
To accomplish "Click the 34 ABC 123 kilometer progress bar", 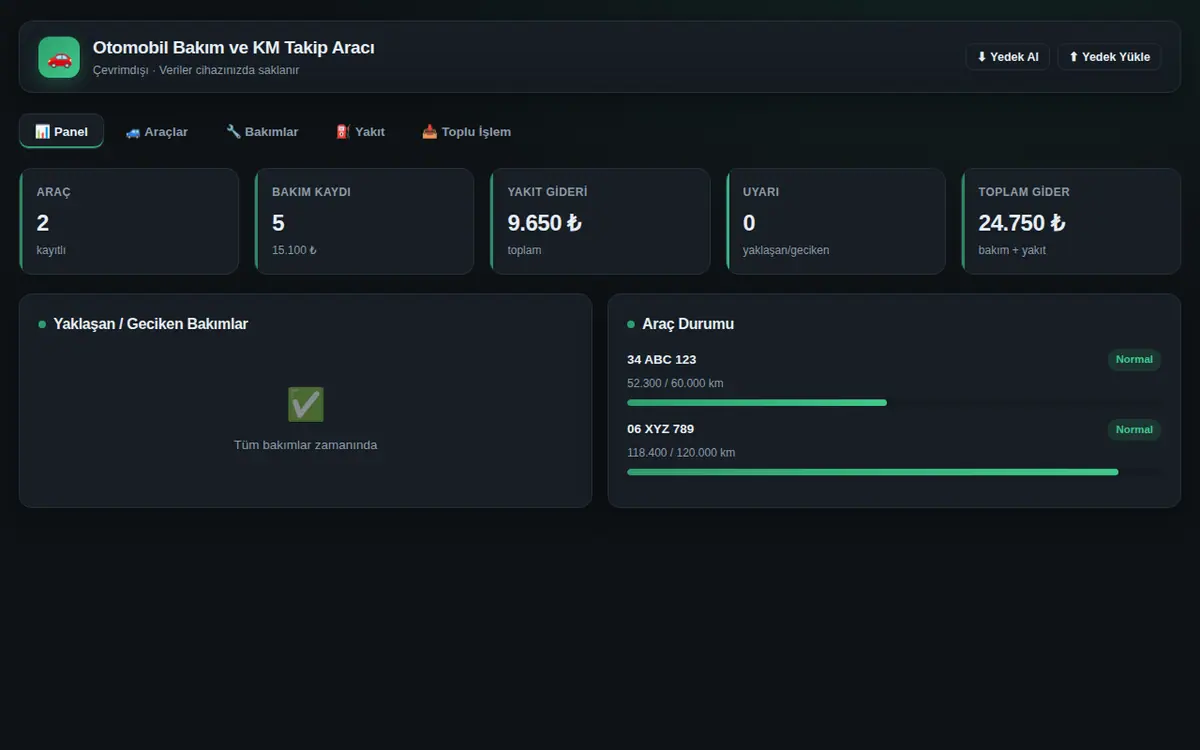I will (x=894, y=403).
